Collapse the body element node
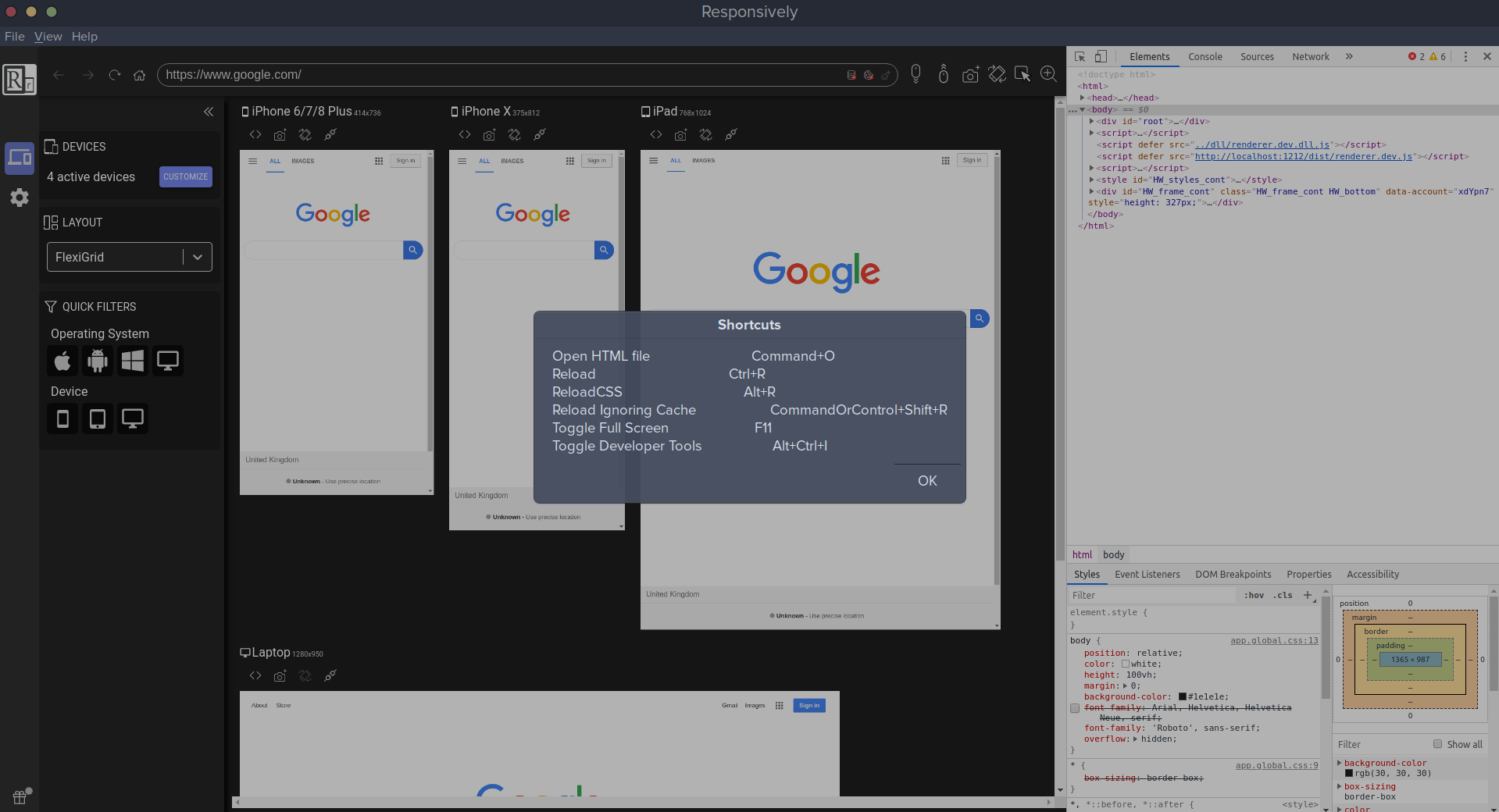Image resolution: width=1499 pixels, height=812 pixels. point(1083,110)
